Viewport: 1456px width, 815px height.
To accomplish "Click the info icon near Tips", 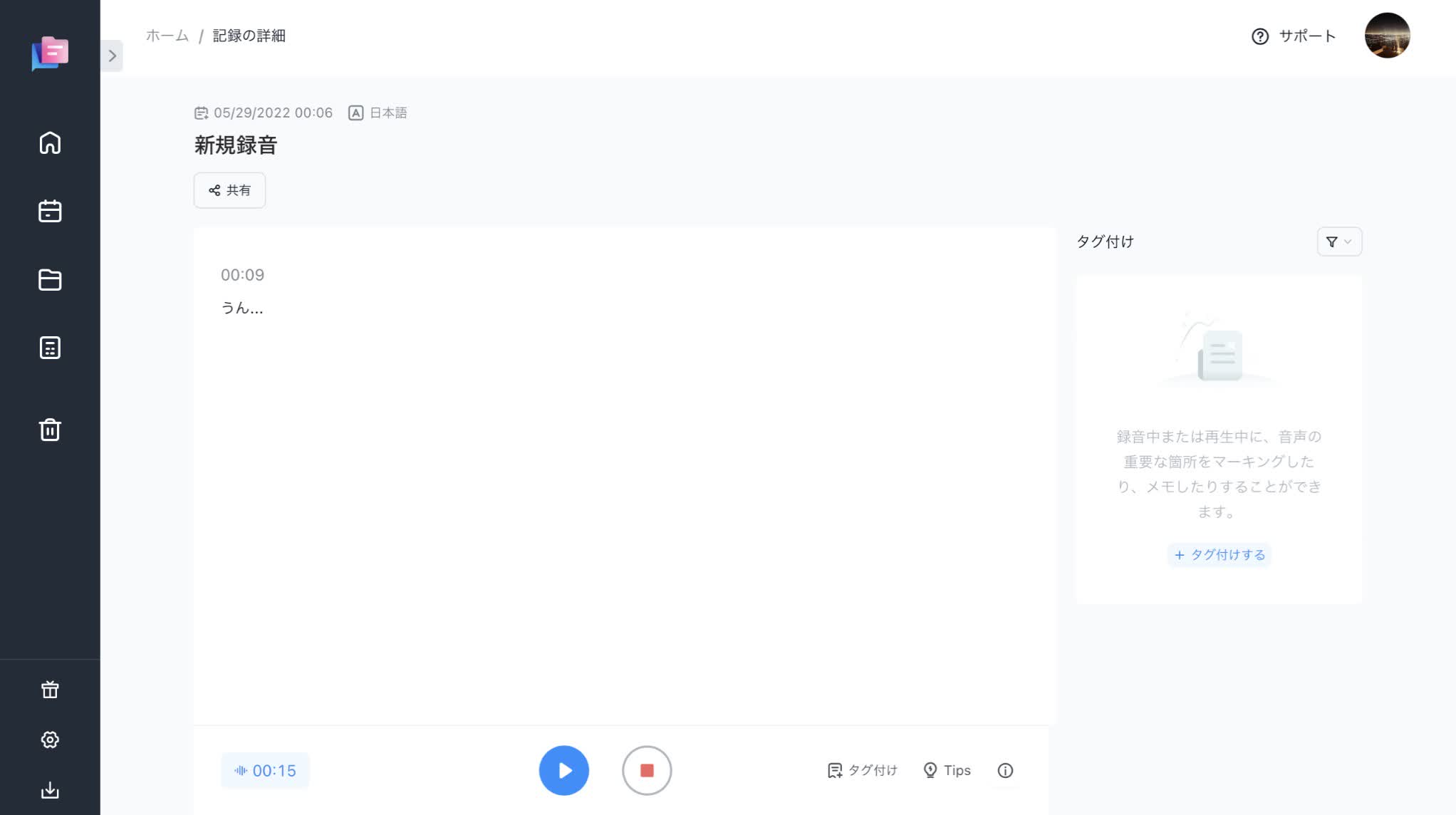I will pos(1005,770).
